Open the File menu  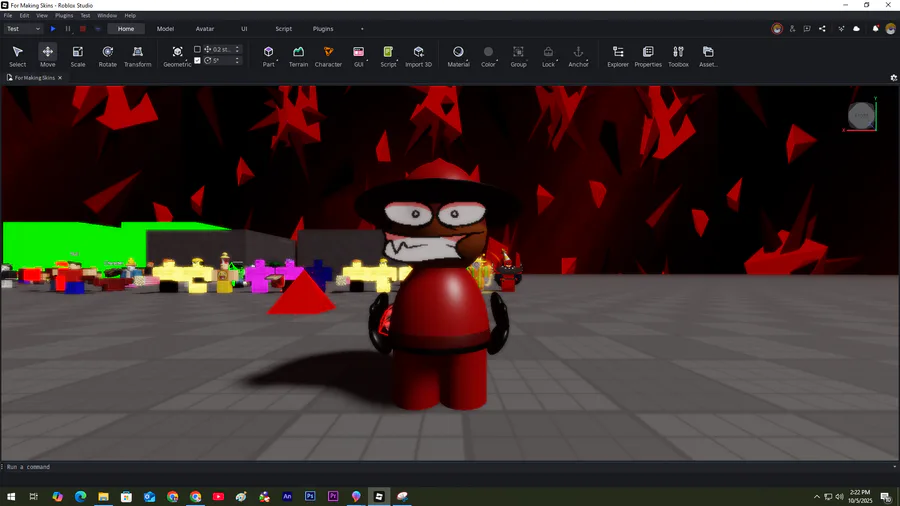(x=8, y=15)
